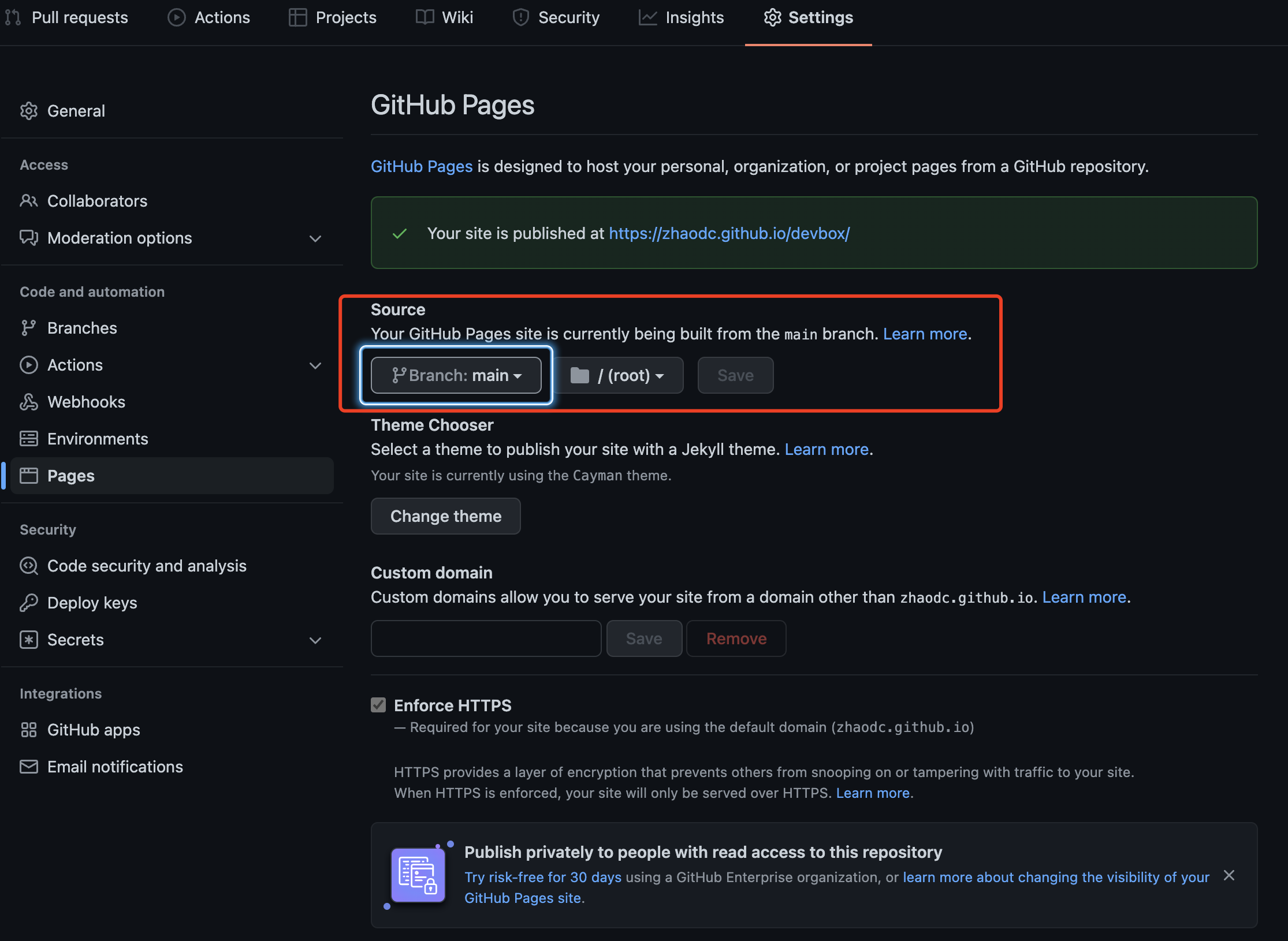Screen dimensions: 1288x941
Task: Open the published site URL link
Action: click(x=729, y=233)
